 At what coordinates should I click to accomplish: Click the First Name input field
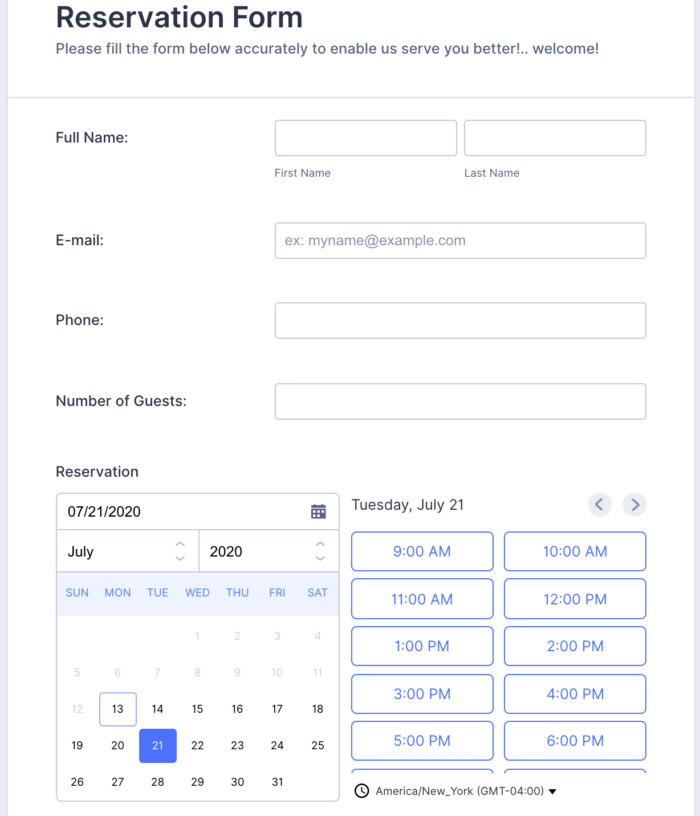pyautogui.click(x=365, y=138)
